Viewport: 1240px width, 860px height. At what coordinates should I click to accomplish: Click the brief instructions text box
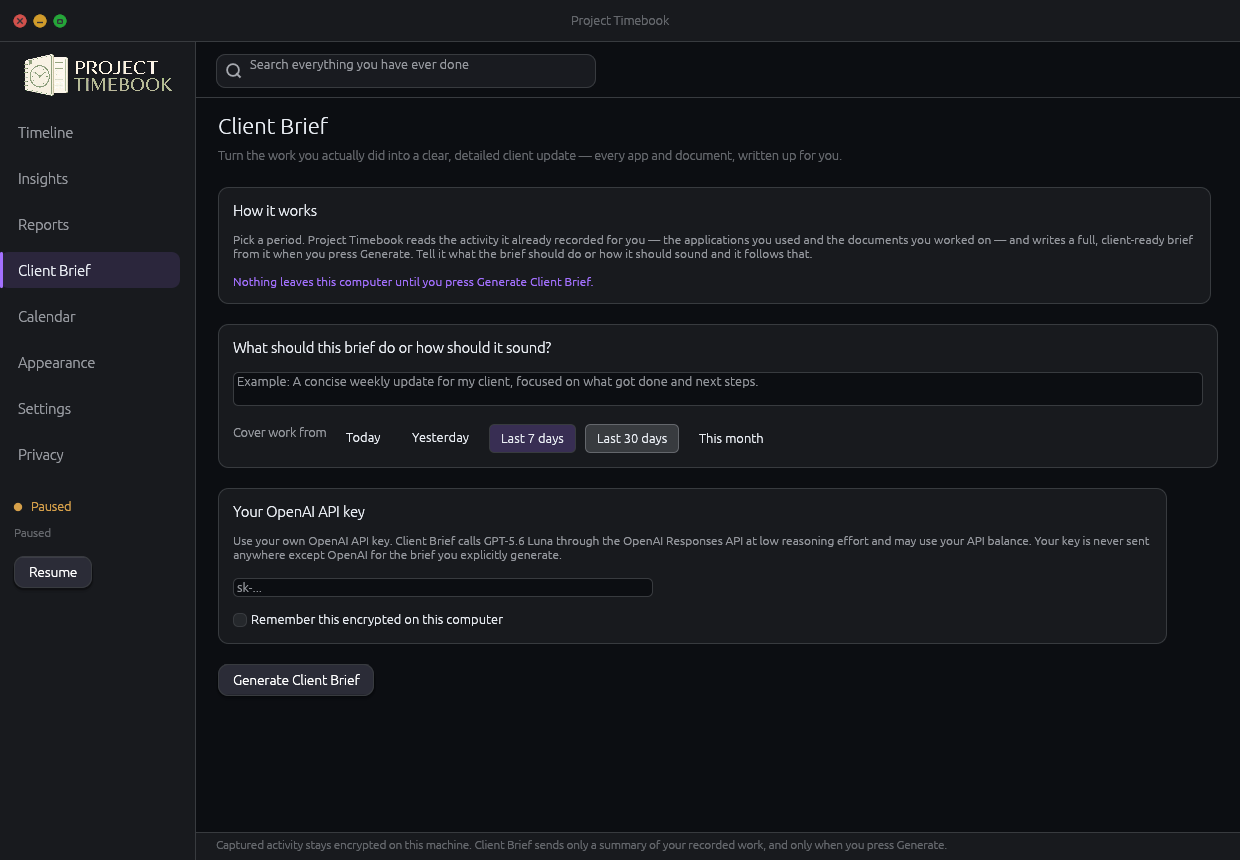(x=718, y=389)
